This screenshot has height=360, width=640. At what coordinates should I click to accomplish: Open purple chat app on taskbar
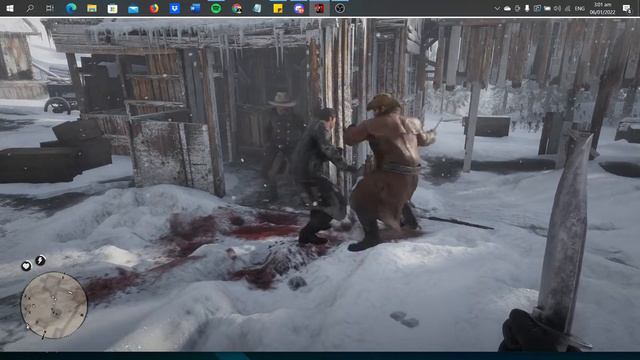pyautogui.click(x=299, y=8)
